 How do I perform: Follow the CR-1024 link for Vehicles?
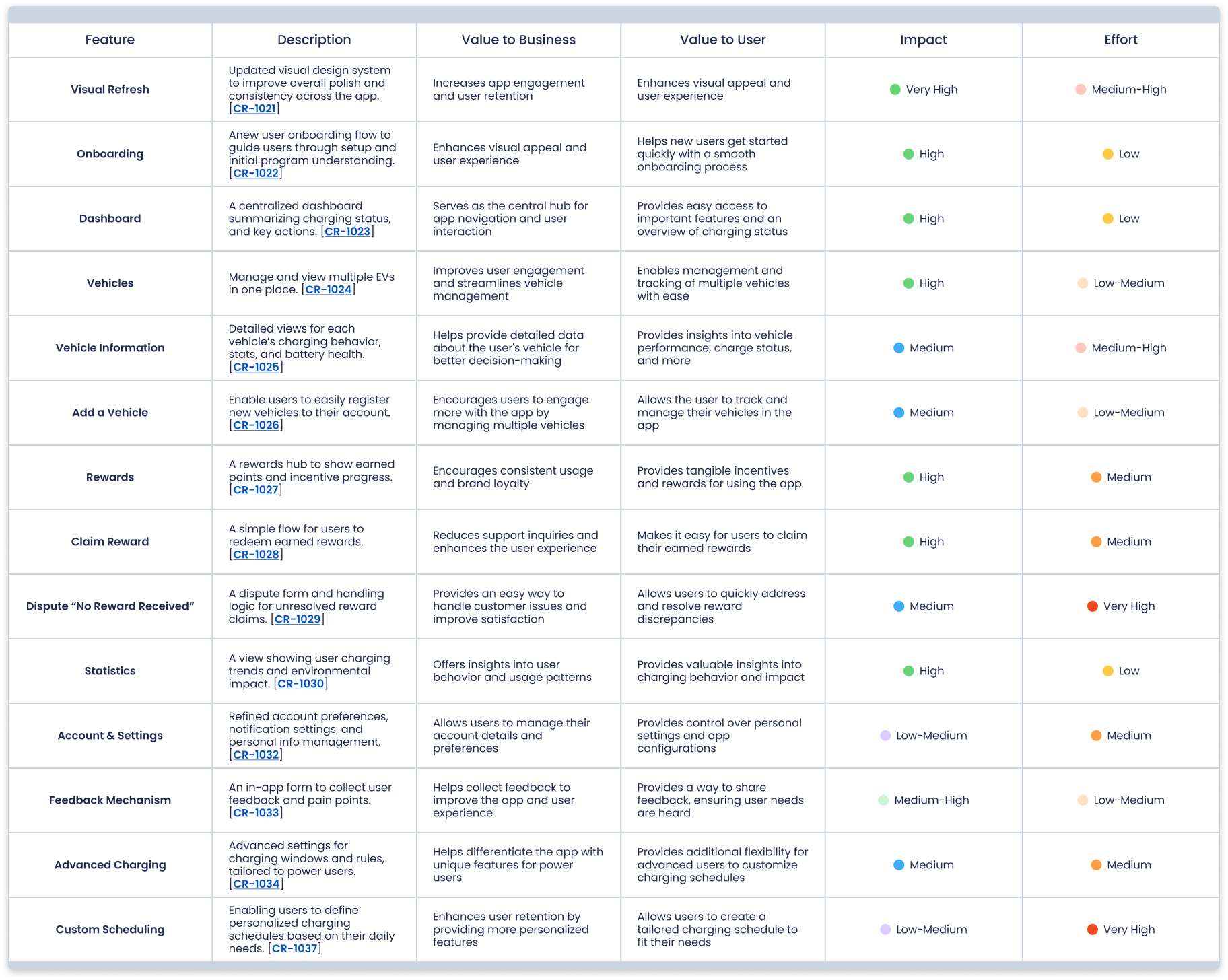[328, 290]
